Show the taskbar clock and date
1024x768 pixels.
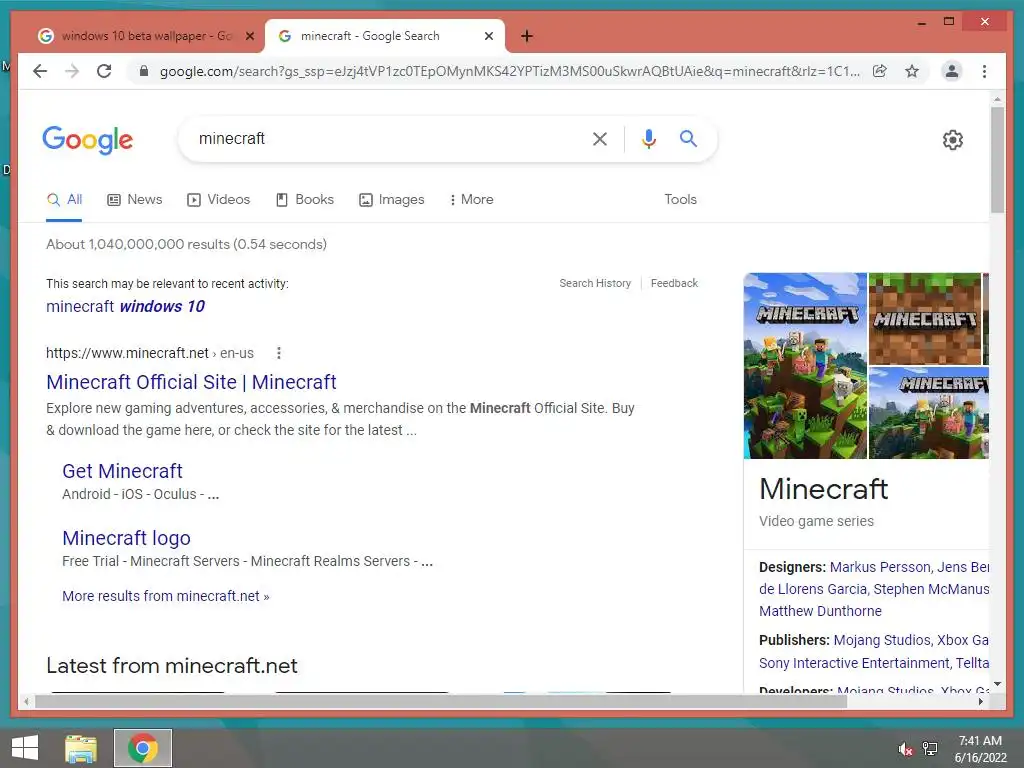980,749
